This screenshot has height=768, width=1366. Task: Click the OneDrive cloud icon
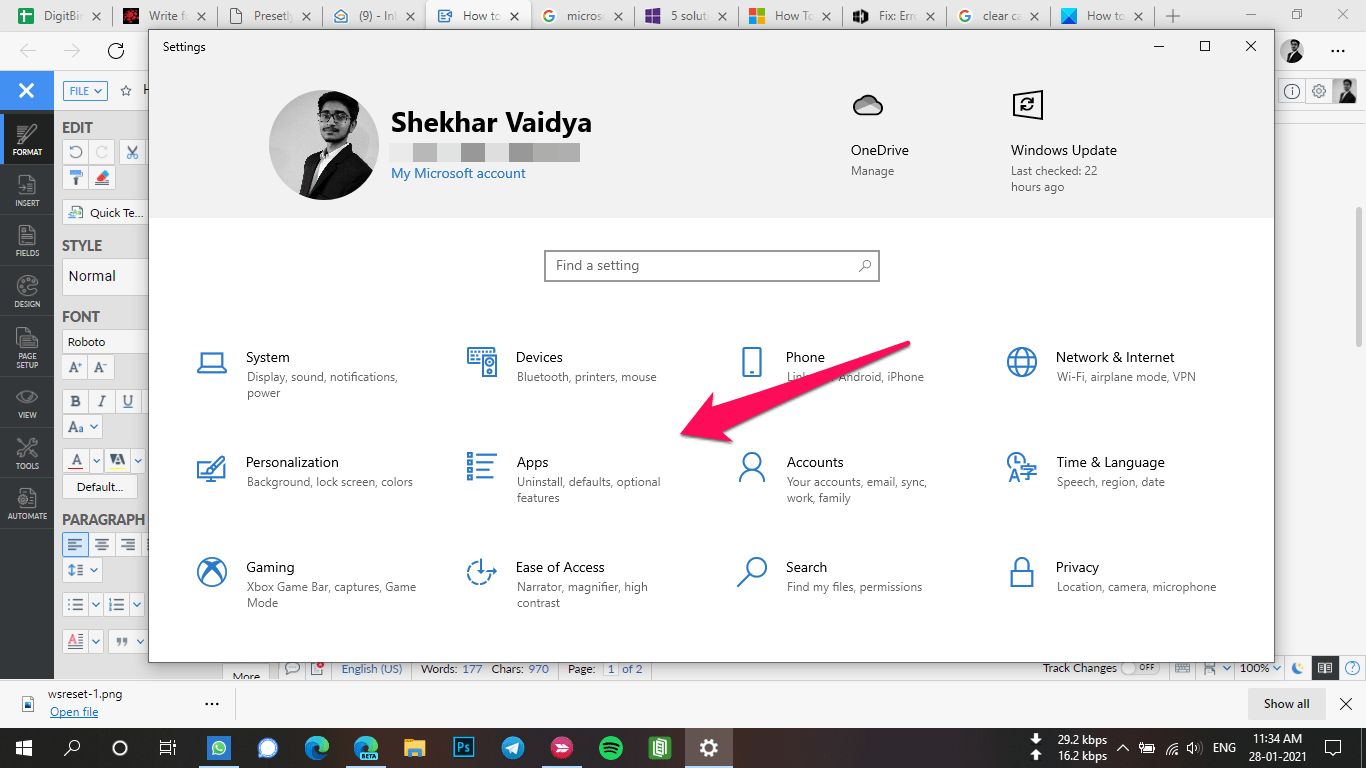point(867,105)
